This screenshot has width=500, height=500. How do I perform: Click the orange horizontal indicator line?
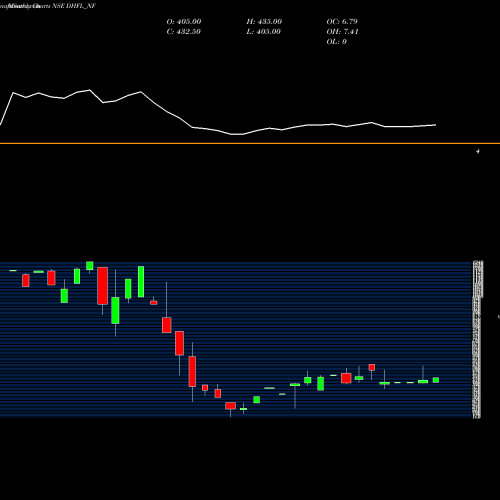(x=250, y=143)
